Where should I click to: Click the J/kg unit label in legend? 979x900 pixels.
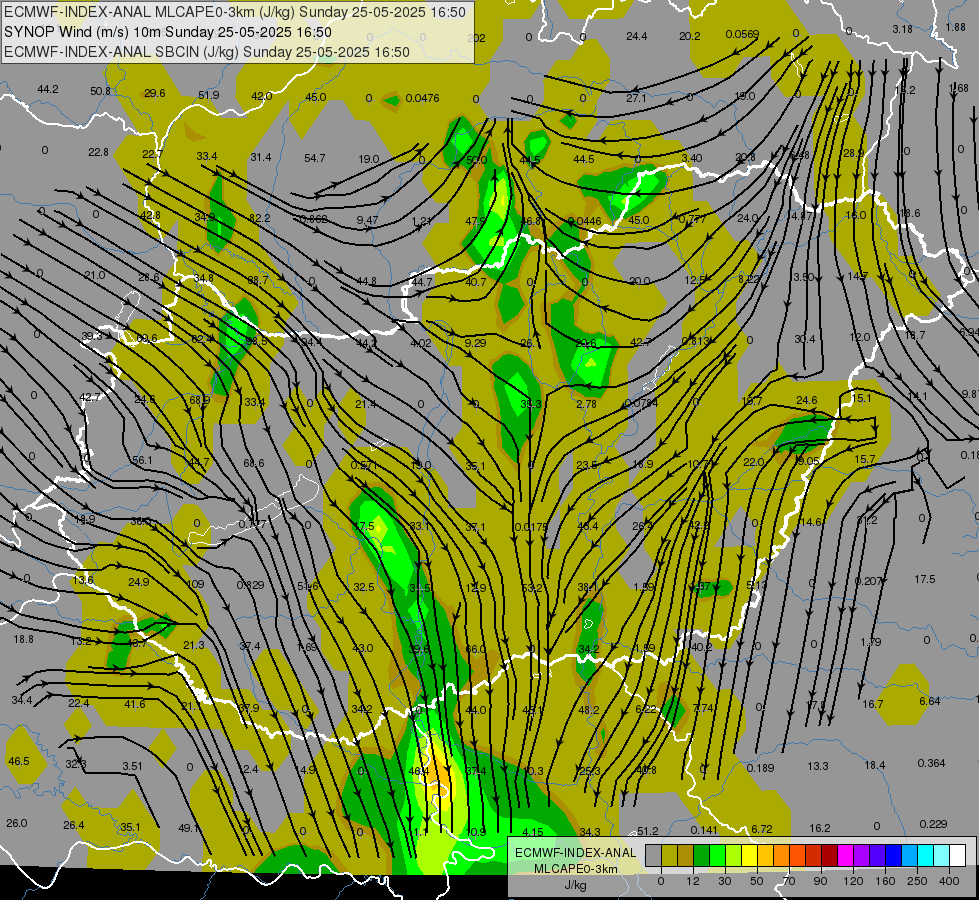tap(574, 885)
